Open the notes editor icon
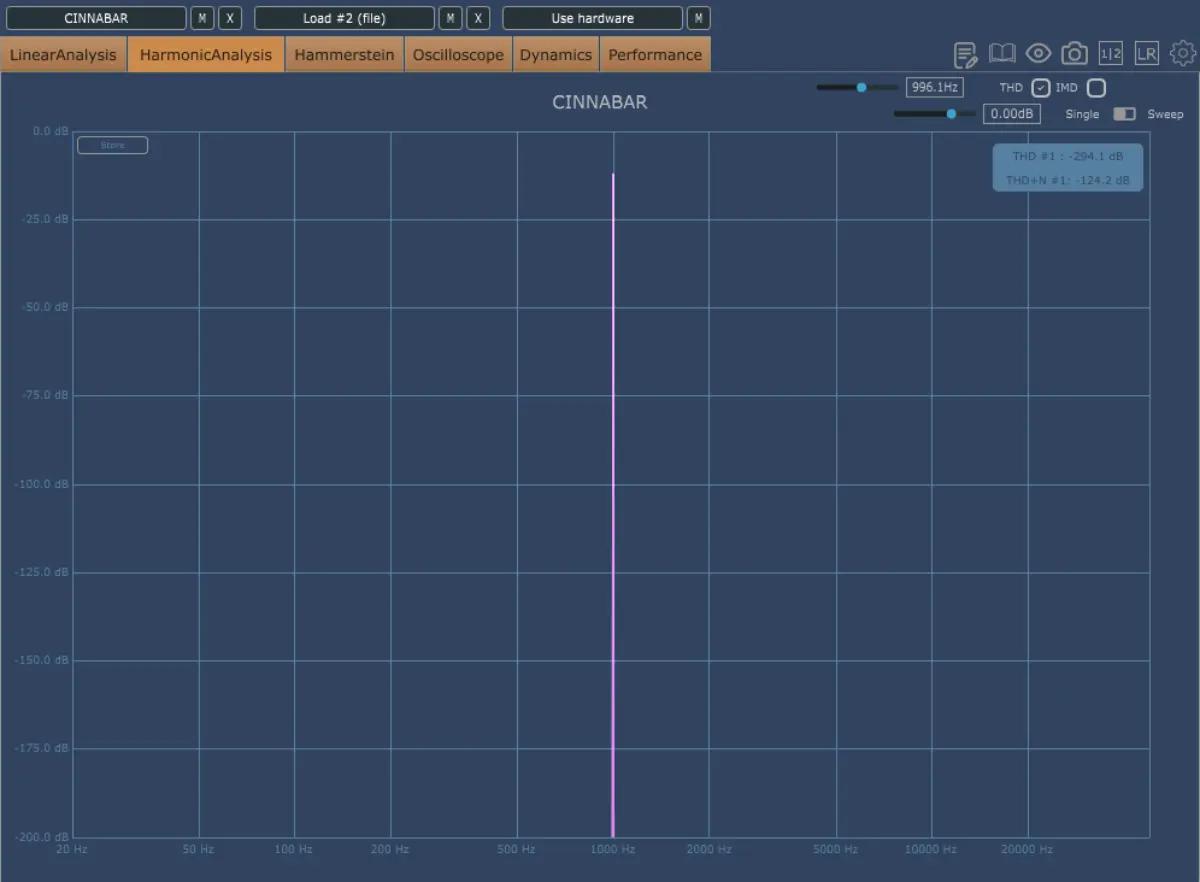 click(x=965, y=54)
